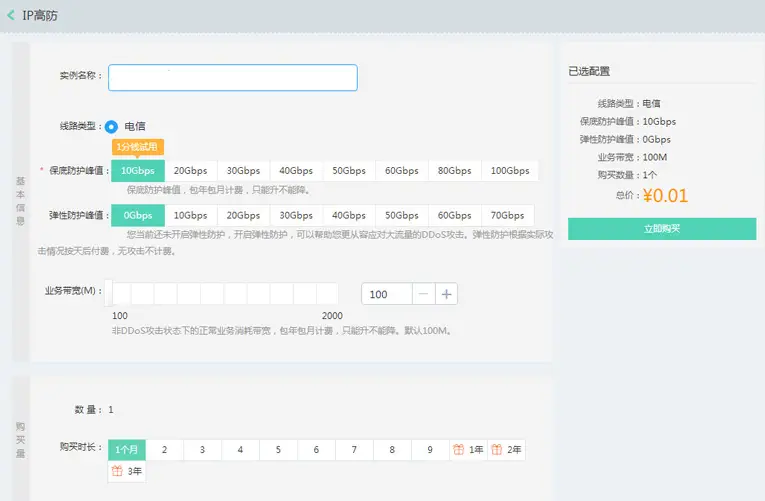The height and width of the screenshot is (501, 765).
Task: Choose 100Gbps base protection peak
Action: click(510, 171)
